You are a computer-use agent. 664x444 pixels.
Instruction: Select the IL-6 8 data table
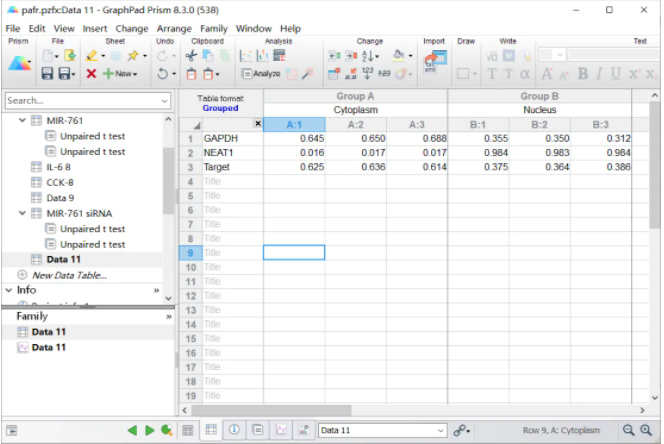58,167
